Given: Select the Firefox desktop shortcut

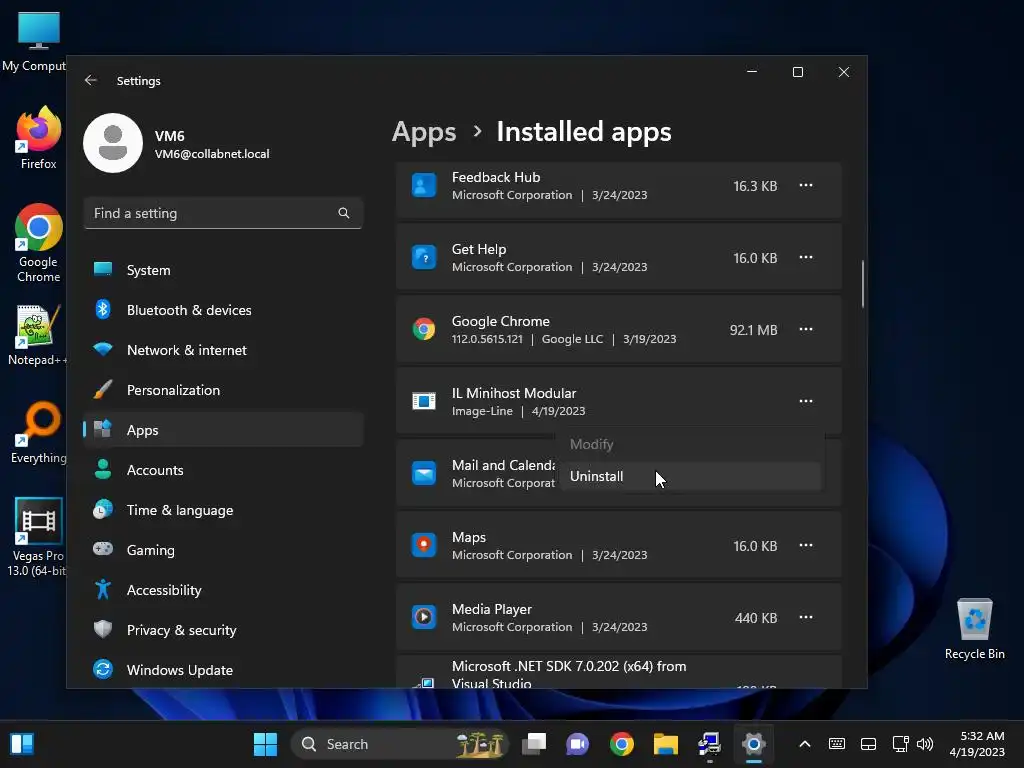Looking at the screenshot, I should pyautogui.click(x=39, y=138).
